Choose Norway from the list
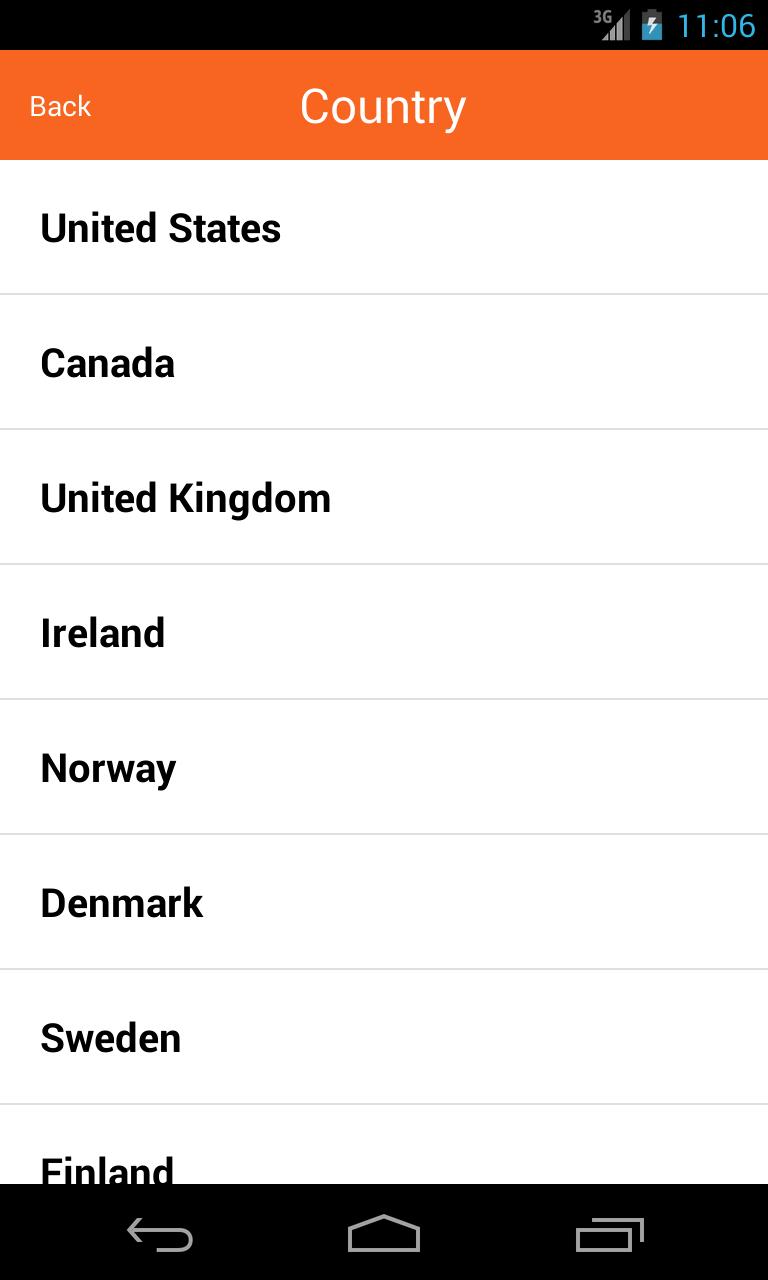The width and height of the screenshot is (768, 1280). click(x=108, y=768)
